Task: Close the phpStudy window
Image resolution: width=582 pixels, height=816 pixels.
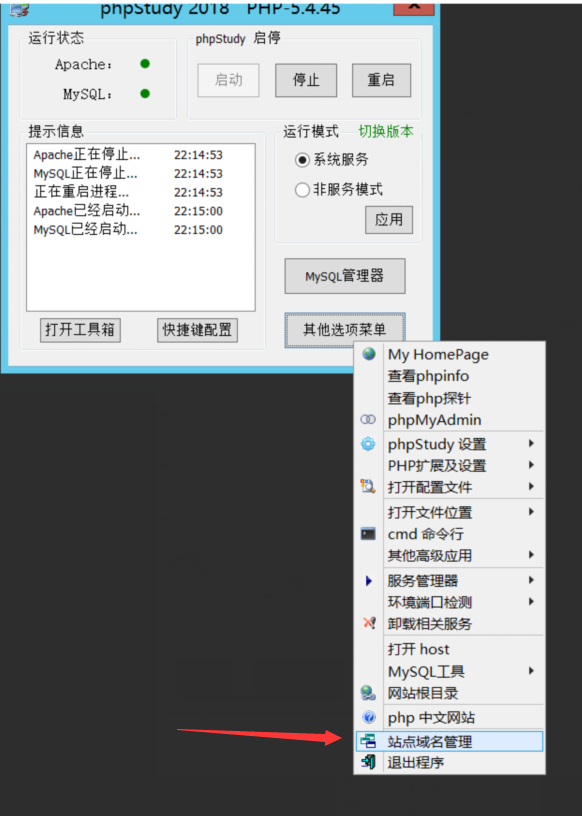Action: click(x=414, y=7)
